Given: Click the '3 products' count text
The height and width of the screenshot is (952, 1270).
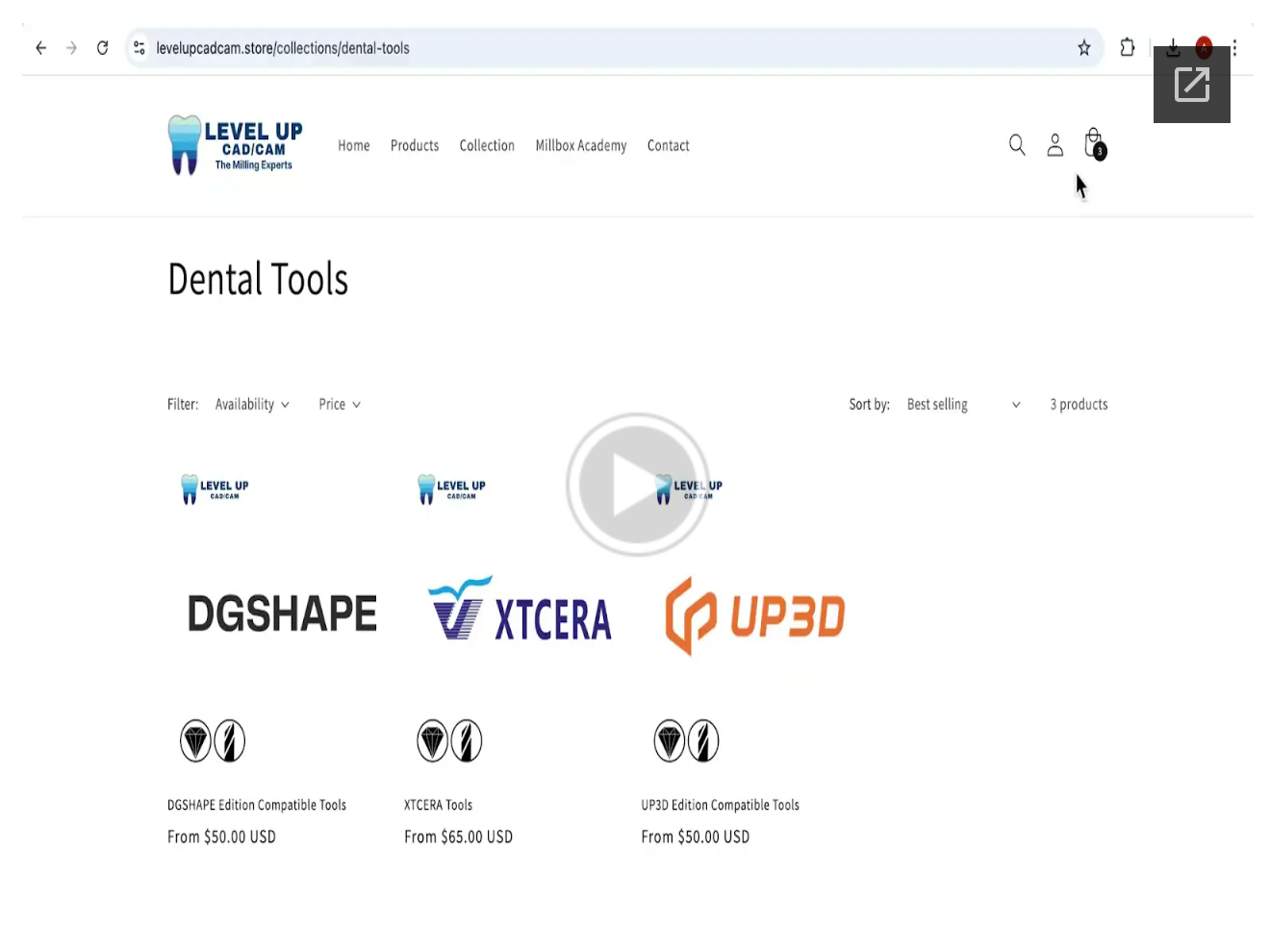Looking at the screenshot, I should tap(1079, 404).
